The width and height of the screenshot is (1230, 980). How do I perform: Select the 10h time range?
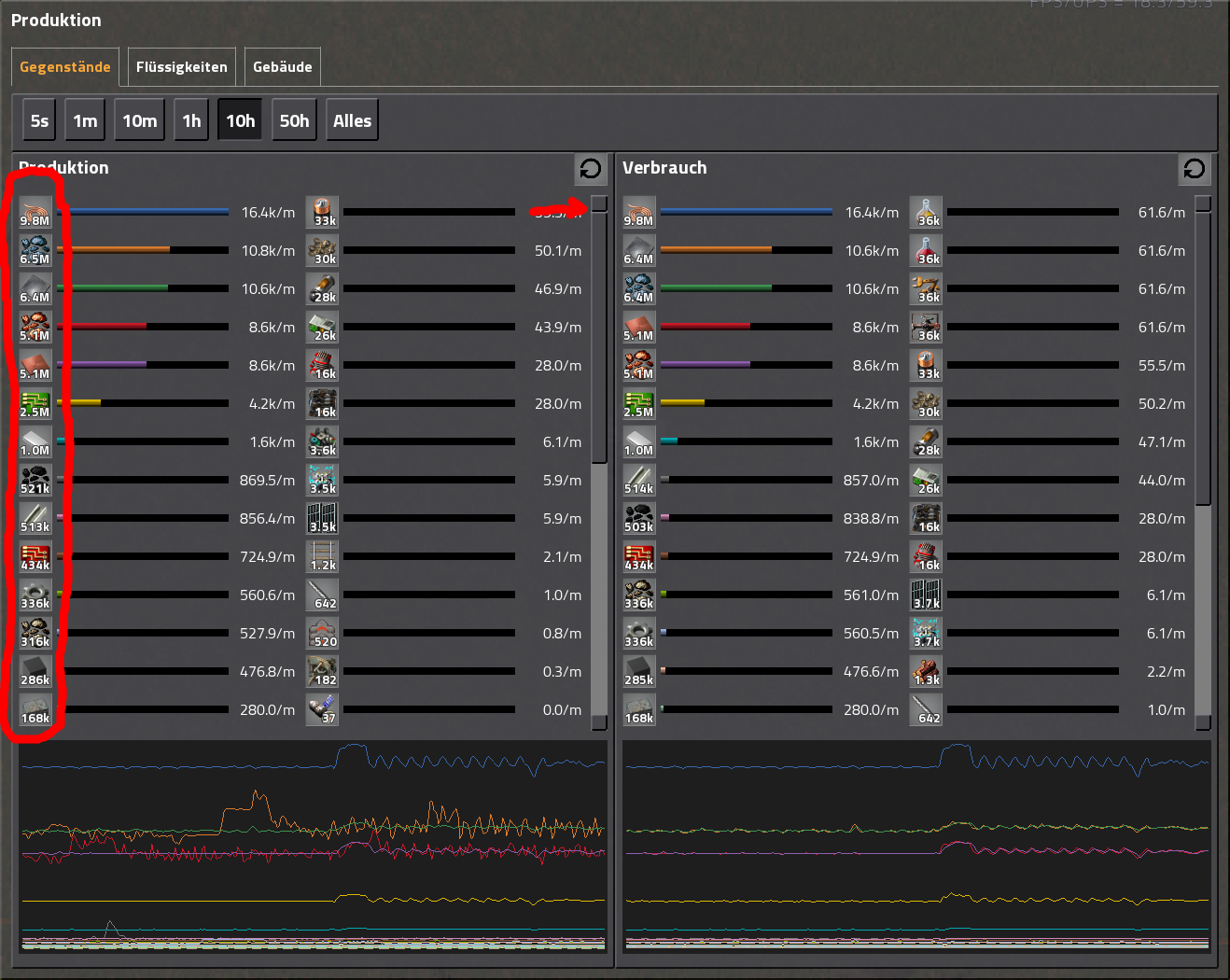click(240, 120)
